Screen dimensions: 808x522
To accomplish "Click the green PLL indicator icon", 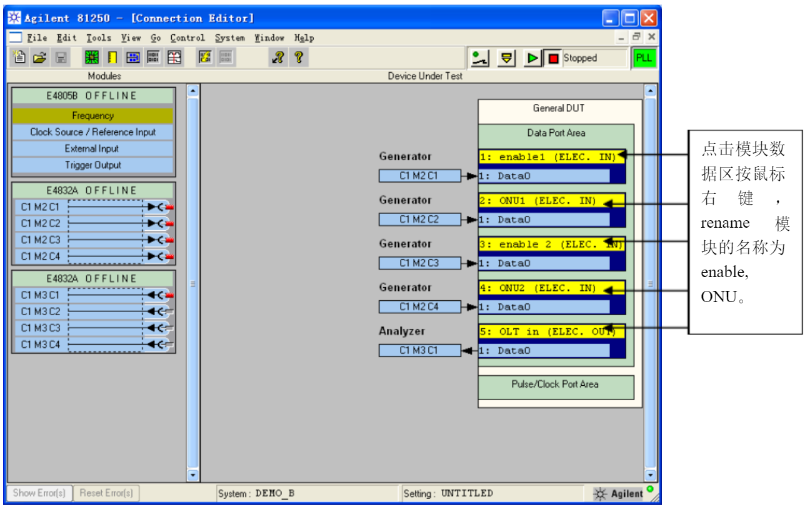I will 644,58.
